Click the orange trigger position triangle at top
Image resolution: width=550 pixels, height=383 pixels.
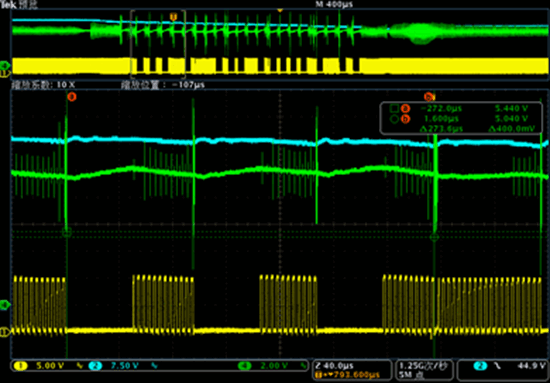point(280,11)
